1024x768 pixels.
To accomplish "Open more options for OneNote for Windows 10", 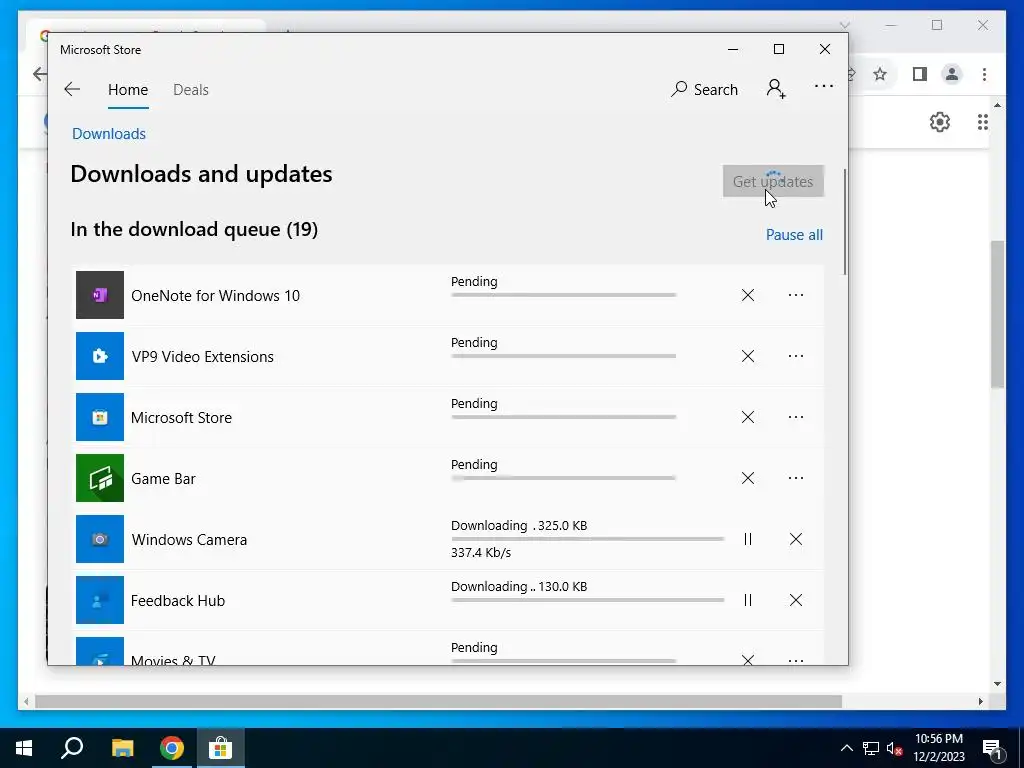I will click(795, 295).
